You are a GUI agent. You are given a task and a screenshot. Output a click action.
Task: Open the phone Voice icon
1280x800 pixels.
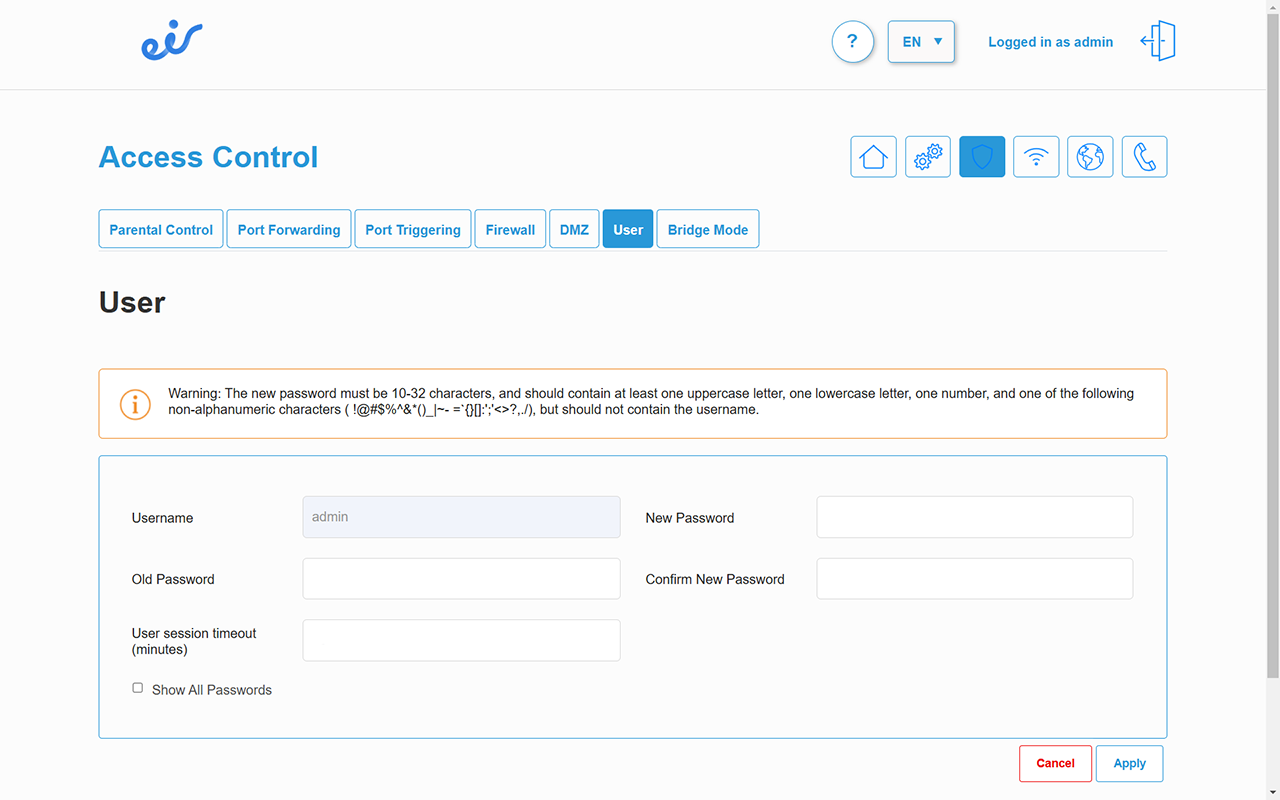(1144, 157)
